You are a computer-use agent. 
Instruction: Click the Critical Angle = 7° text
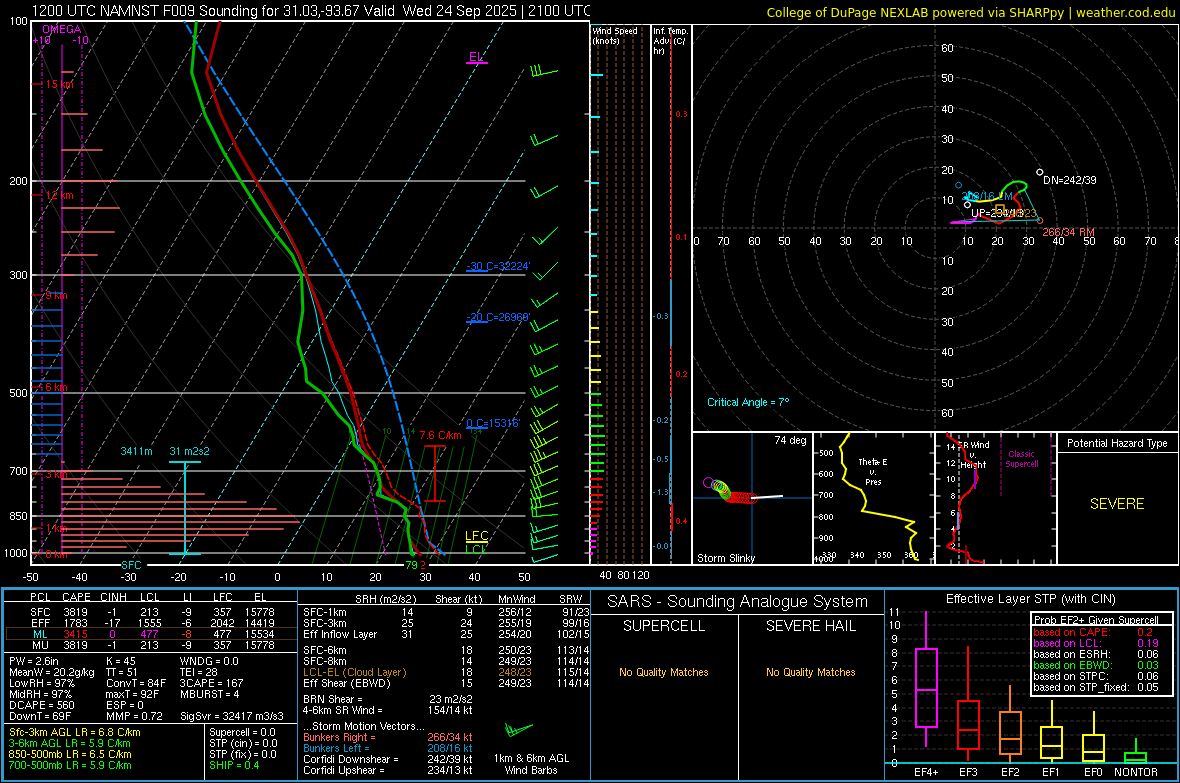[748, 402]
